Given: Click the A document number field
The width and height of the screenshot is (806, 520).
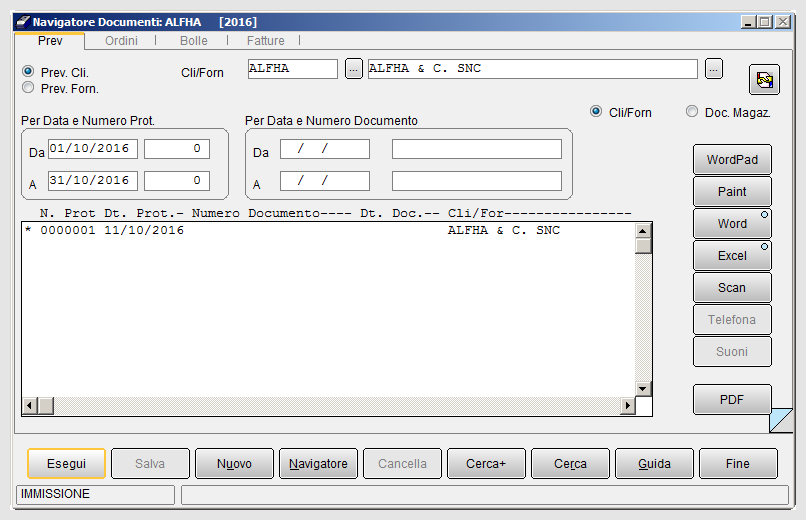Looking at the screenshot, I should [477, 181].
